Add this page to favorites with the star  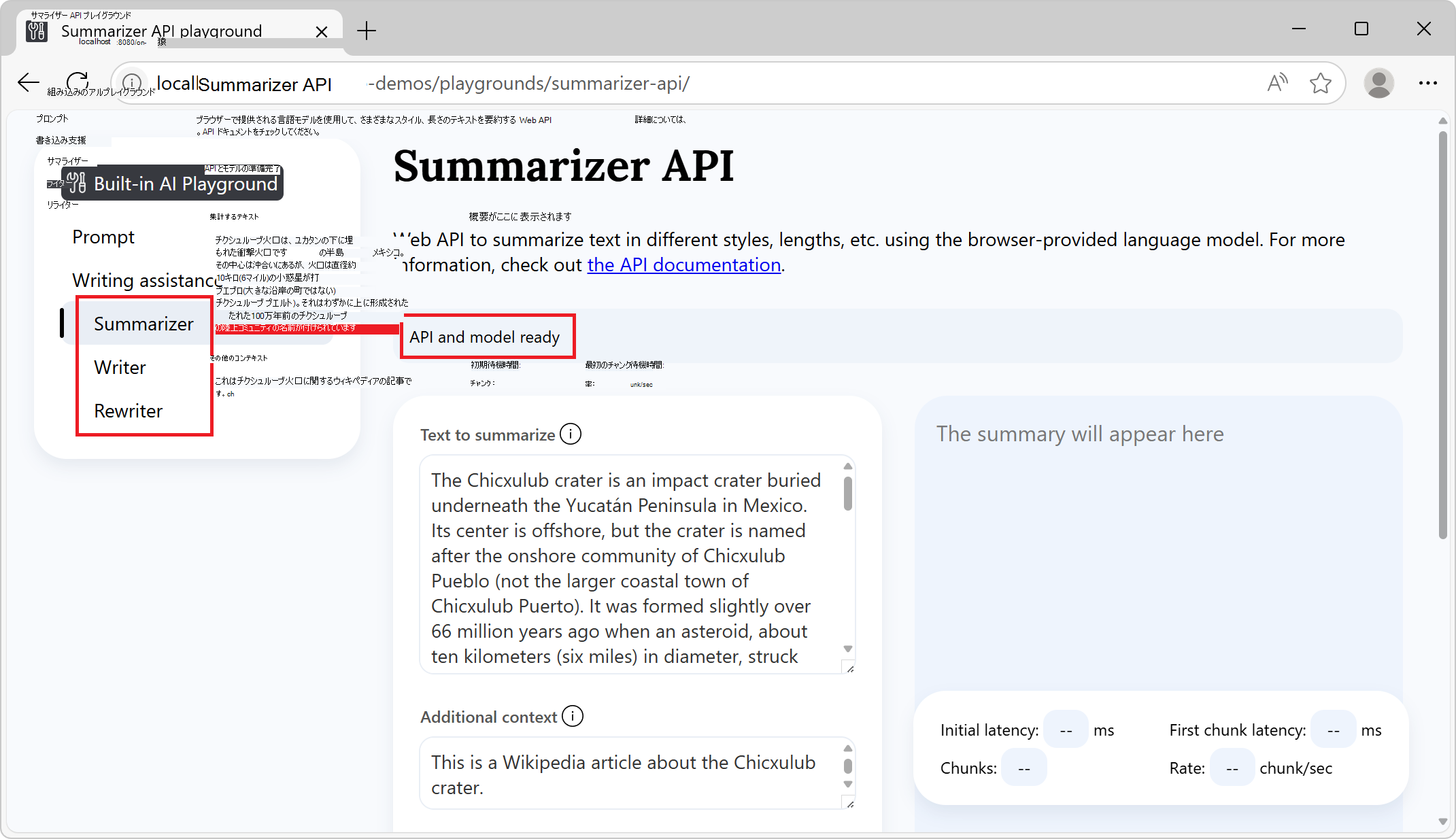(1321, 83)
